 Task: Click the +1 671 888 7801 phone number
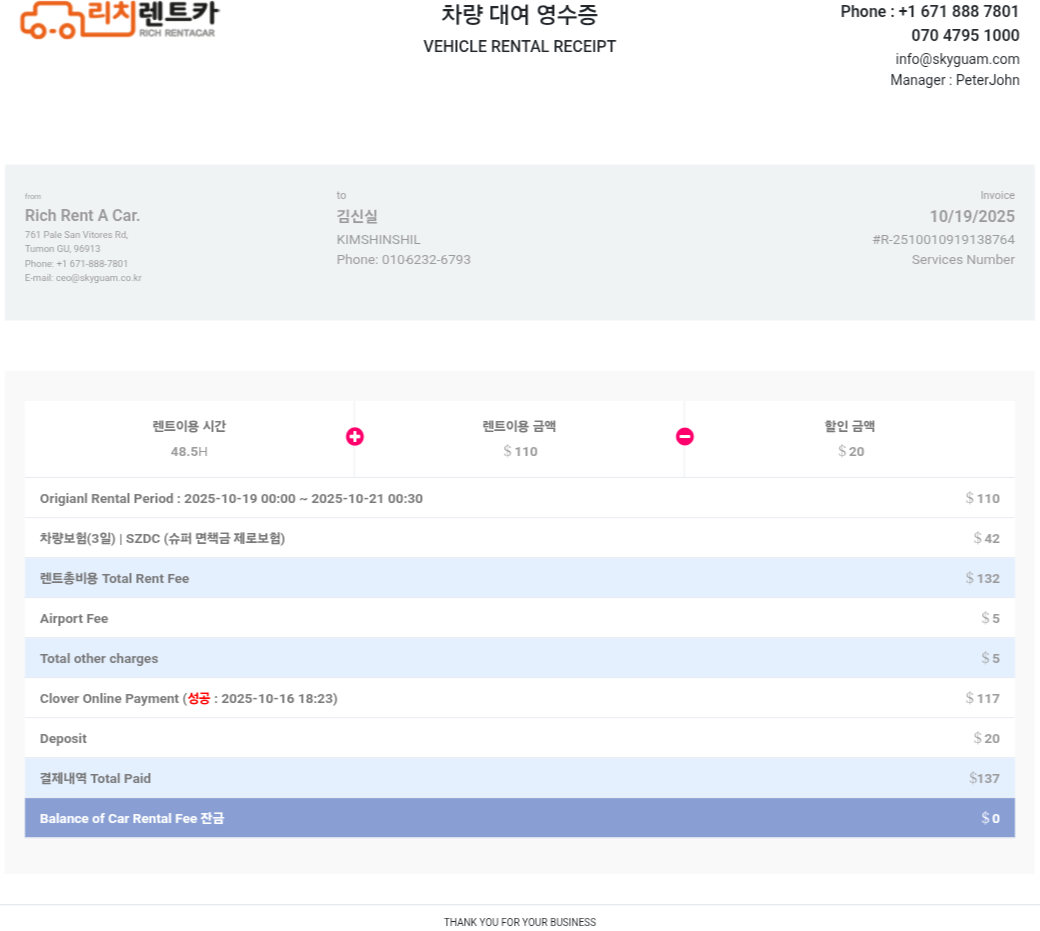click(x=958, y=12)
